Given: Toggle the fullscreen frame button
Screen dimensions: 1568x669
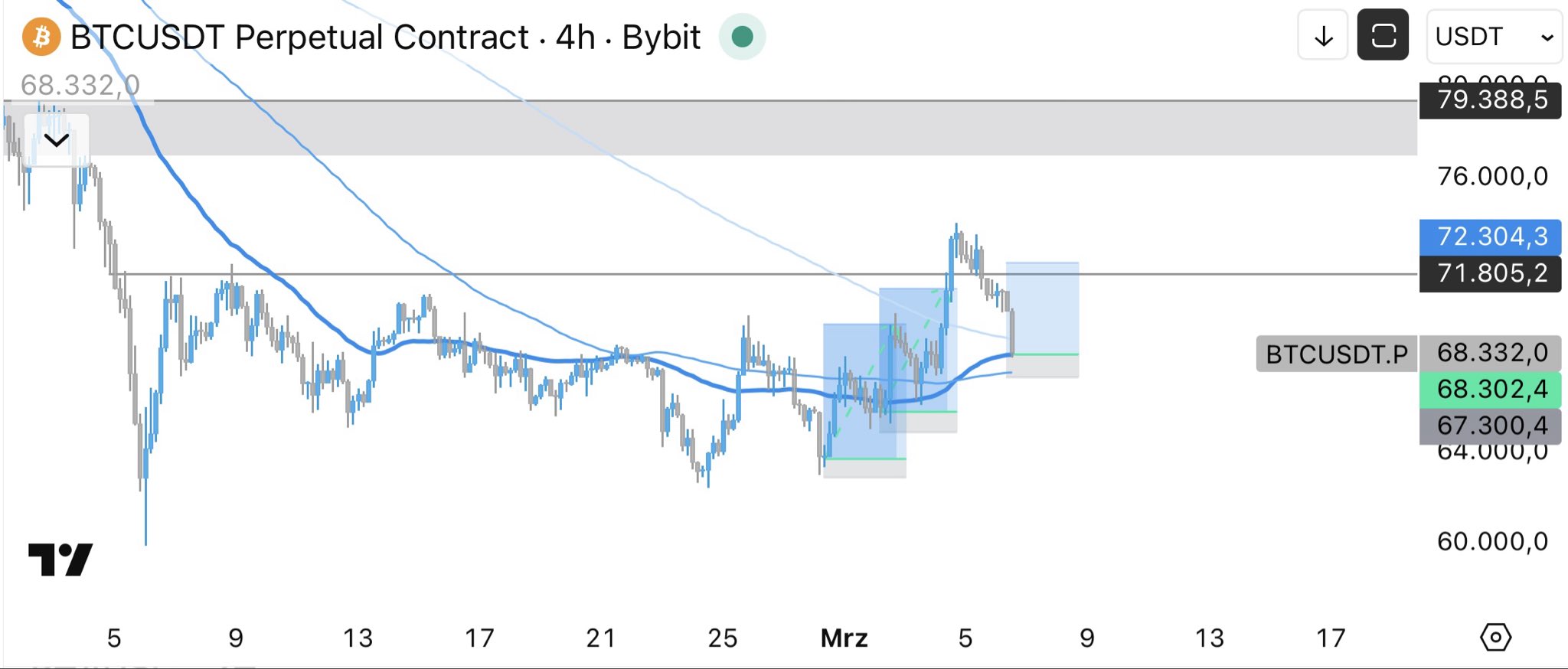Looking at the screenshot, I should 1383,36.
